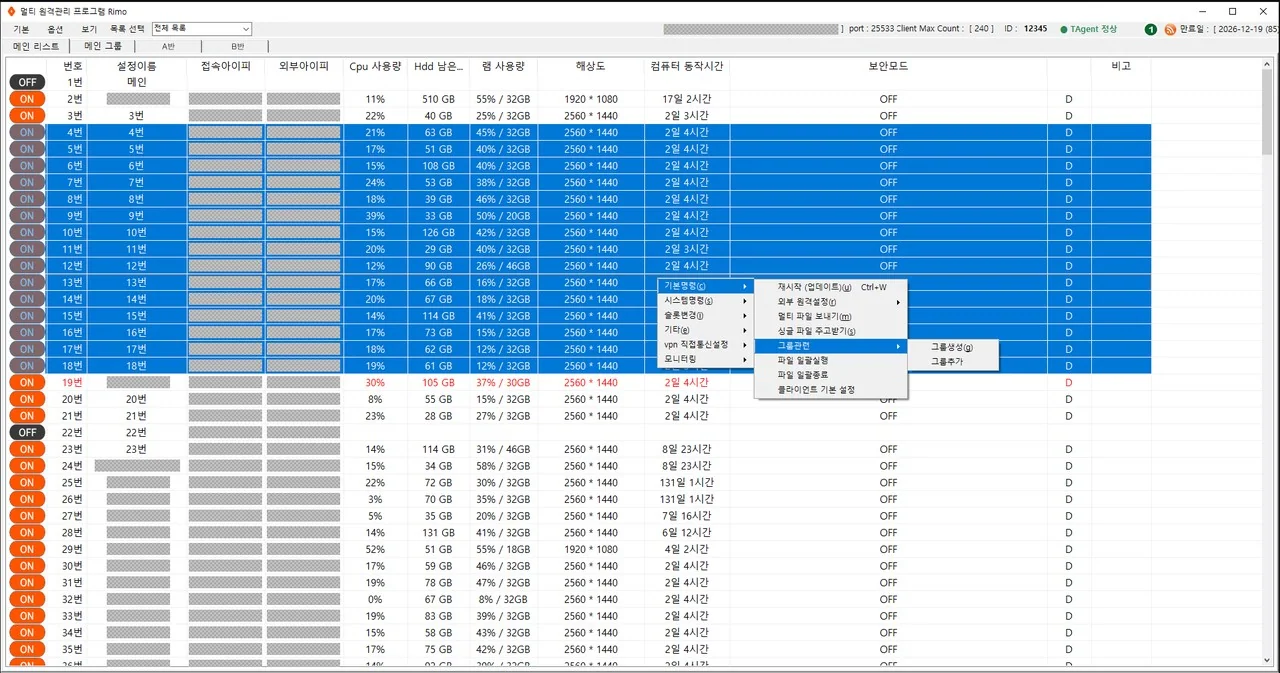Click the orange RSS feed icon
1280x673 pixels.
[x=1170, y=29]
